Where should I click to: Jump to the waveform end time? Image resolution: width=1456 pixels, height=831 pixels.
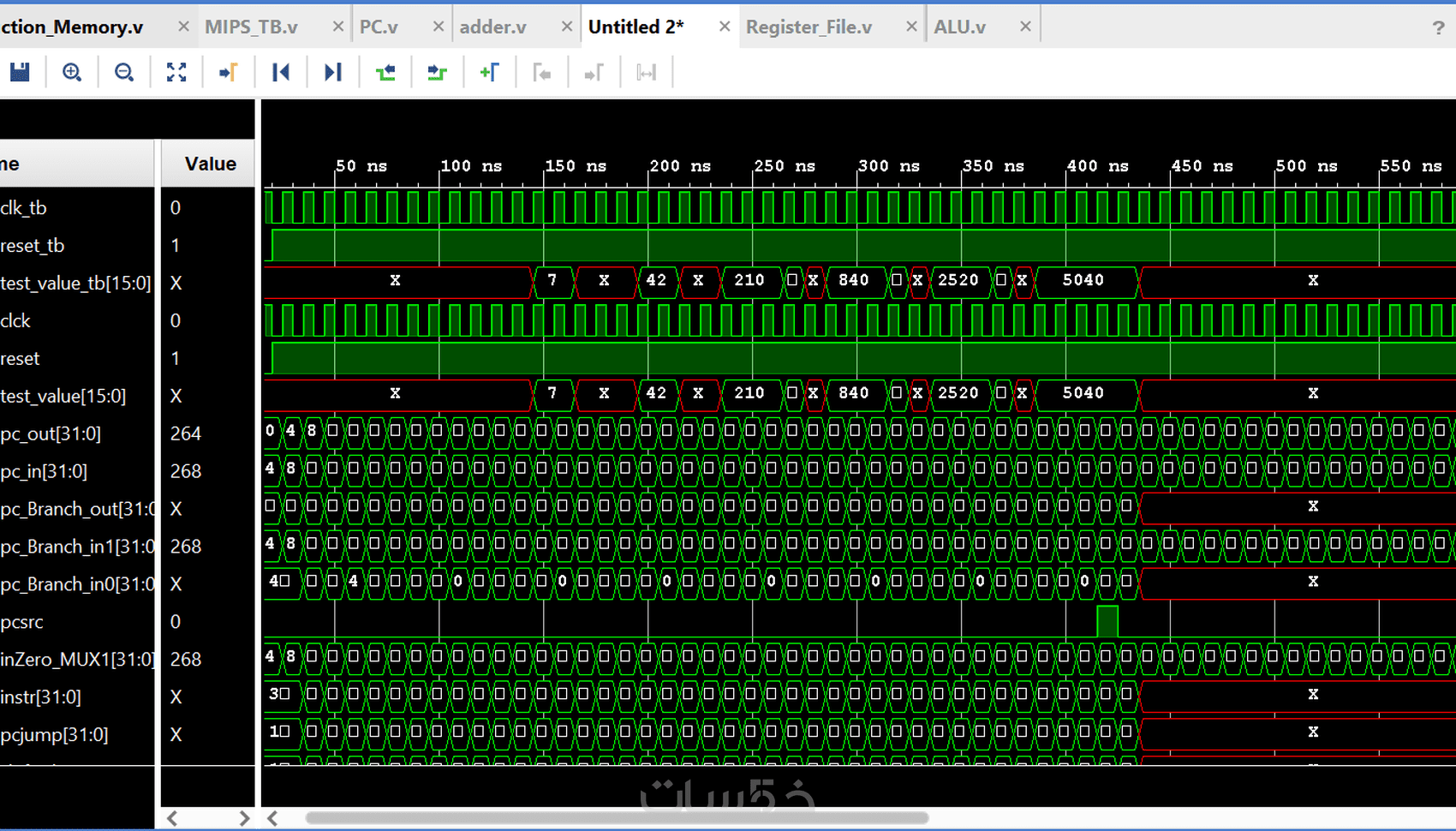click(332, 72)
